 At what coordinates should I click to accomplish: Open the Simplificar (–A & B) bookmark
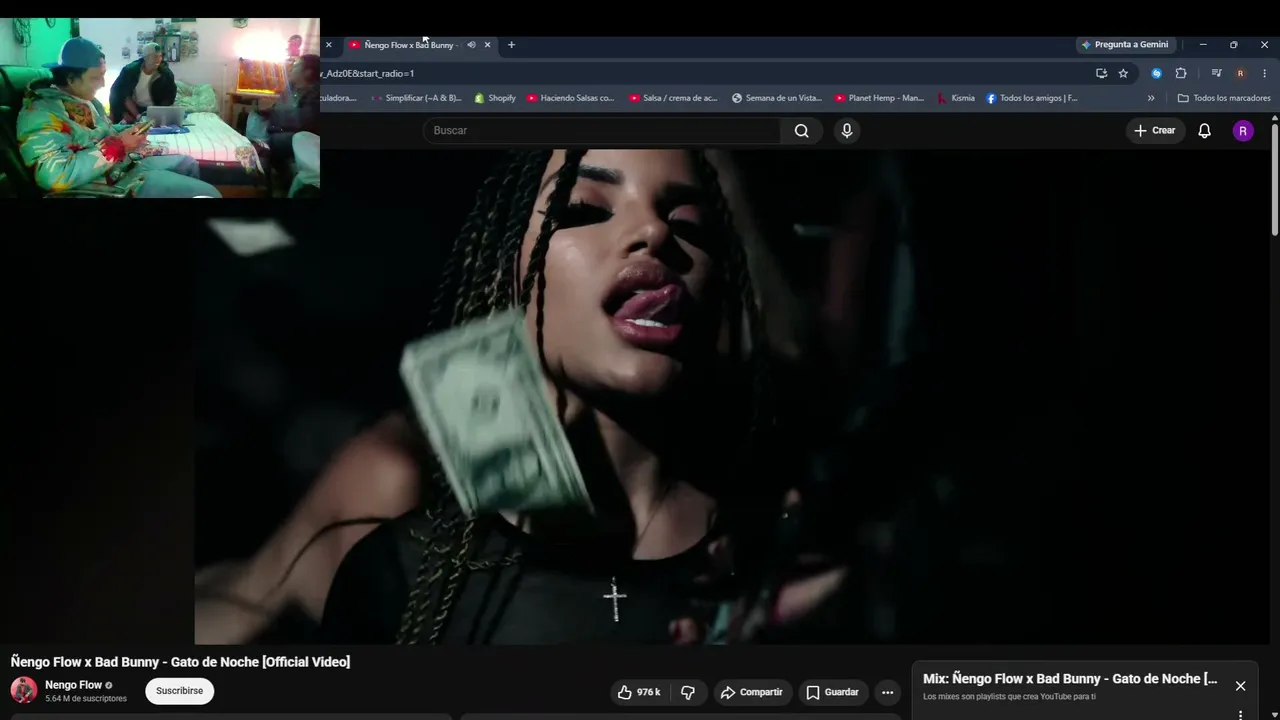(415, 98)
